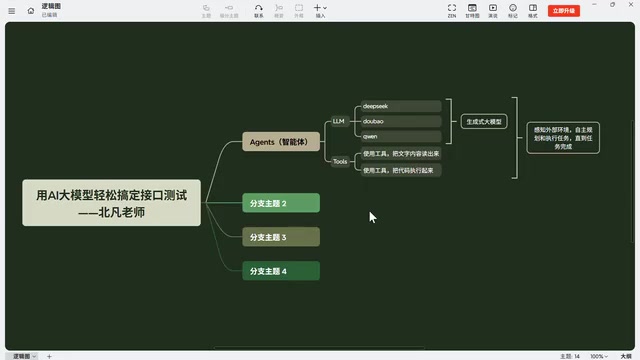Select the Agents（智能体）branch topic
The width and height of the screenshot is (640, 360).
[281, 142]
